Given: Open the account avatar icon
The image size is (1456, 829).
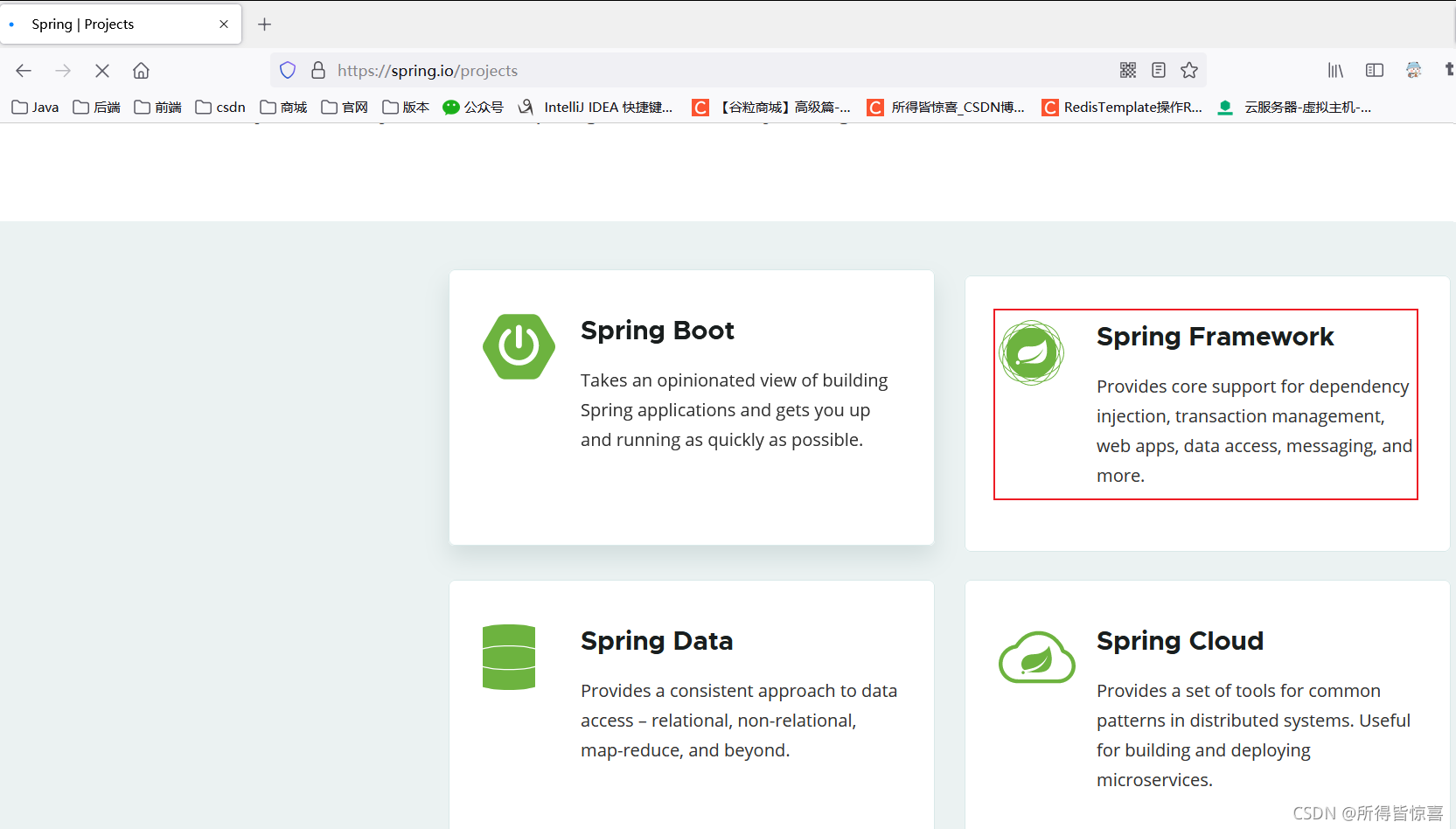Looking at the screenshot, I should pyautogui.click(x=1414, y=70).
